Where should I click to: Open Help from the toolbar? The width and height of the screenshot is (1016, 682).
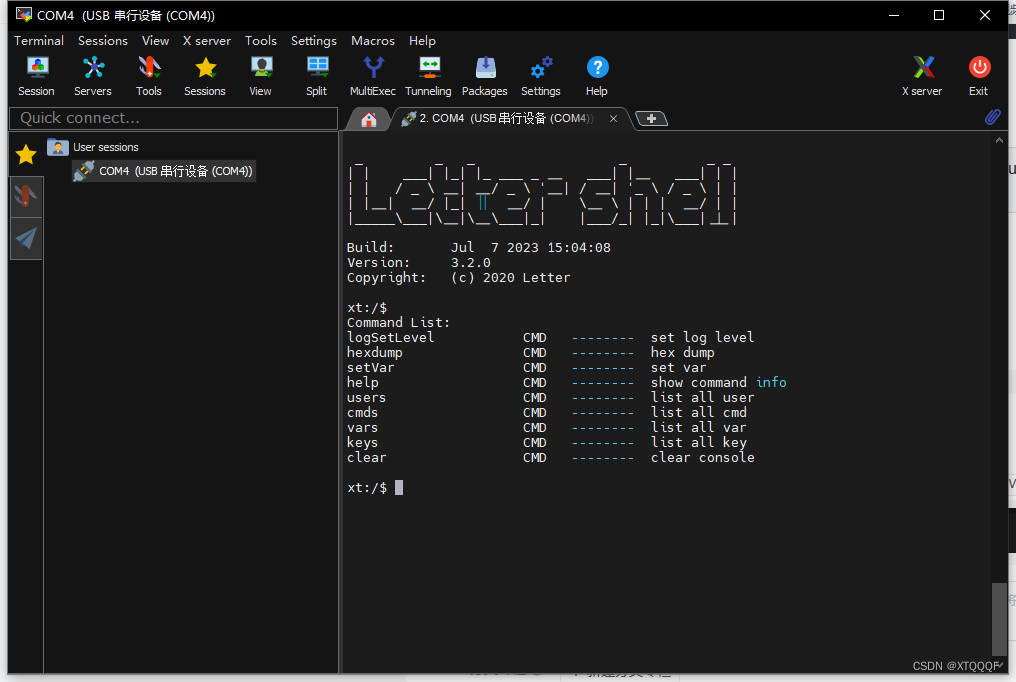coord(596,68)
